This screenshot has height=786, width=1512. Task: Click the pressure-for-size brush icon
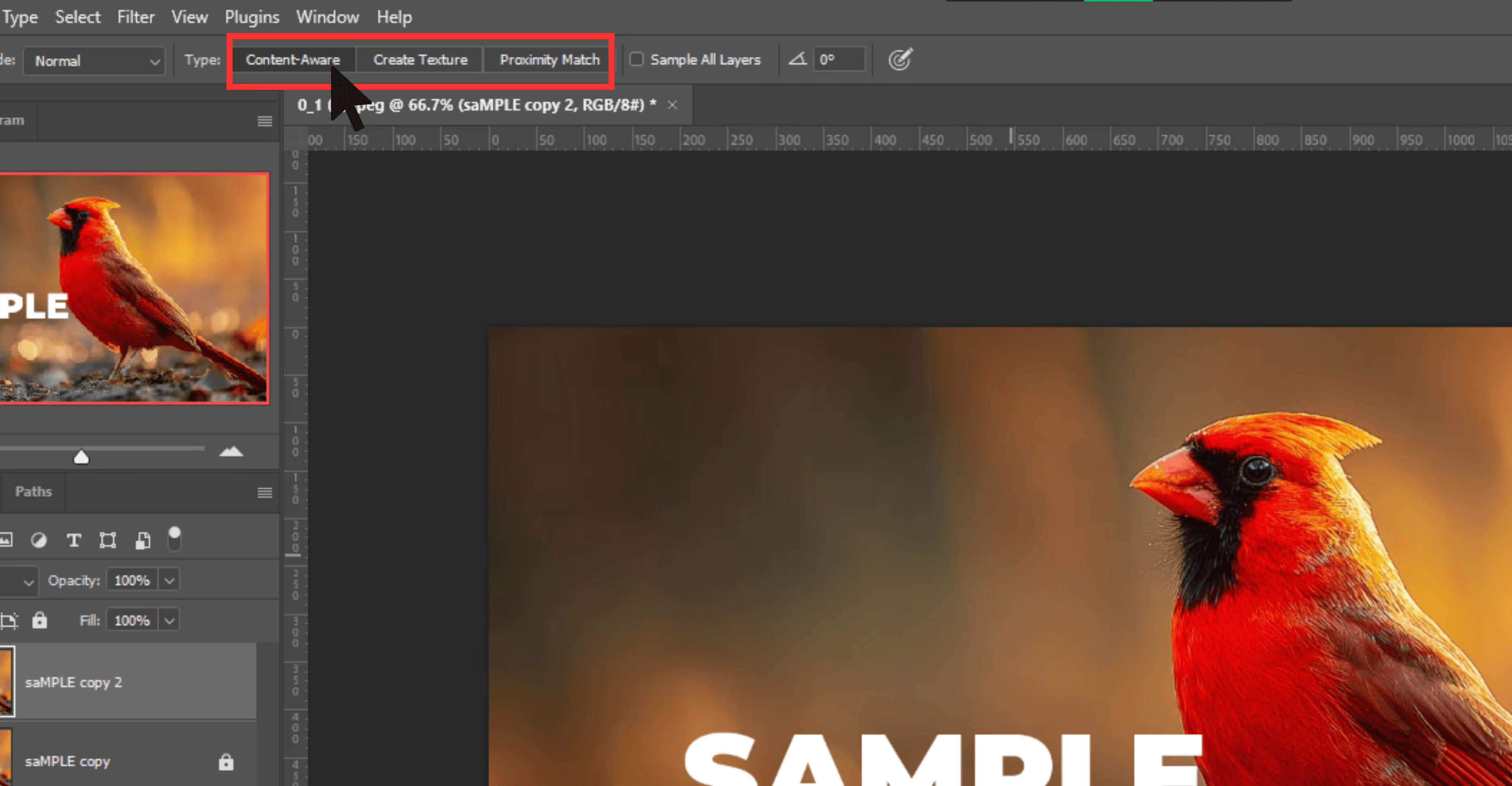(x=900, y=59)
